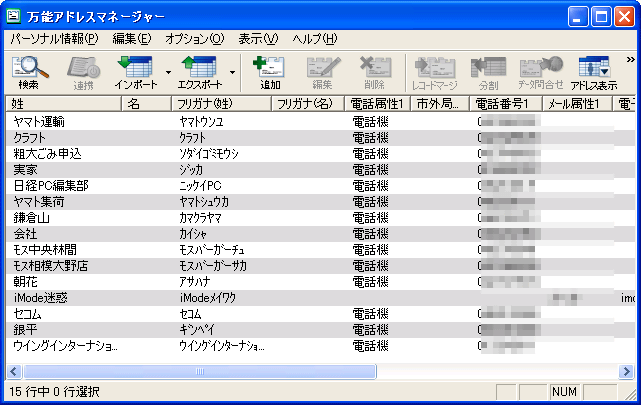This screenshot has height=405, width=641.
Task: Select the モス中央林間 row
Action: click(320, 250)
